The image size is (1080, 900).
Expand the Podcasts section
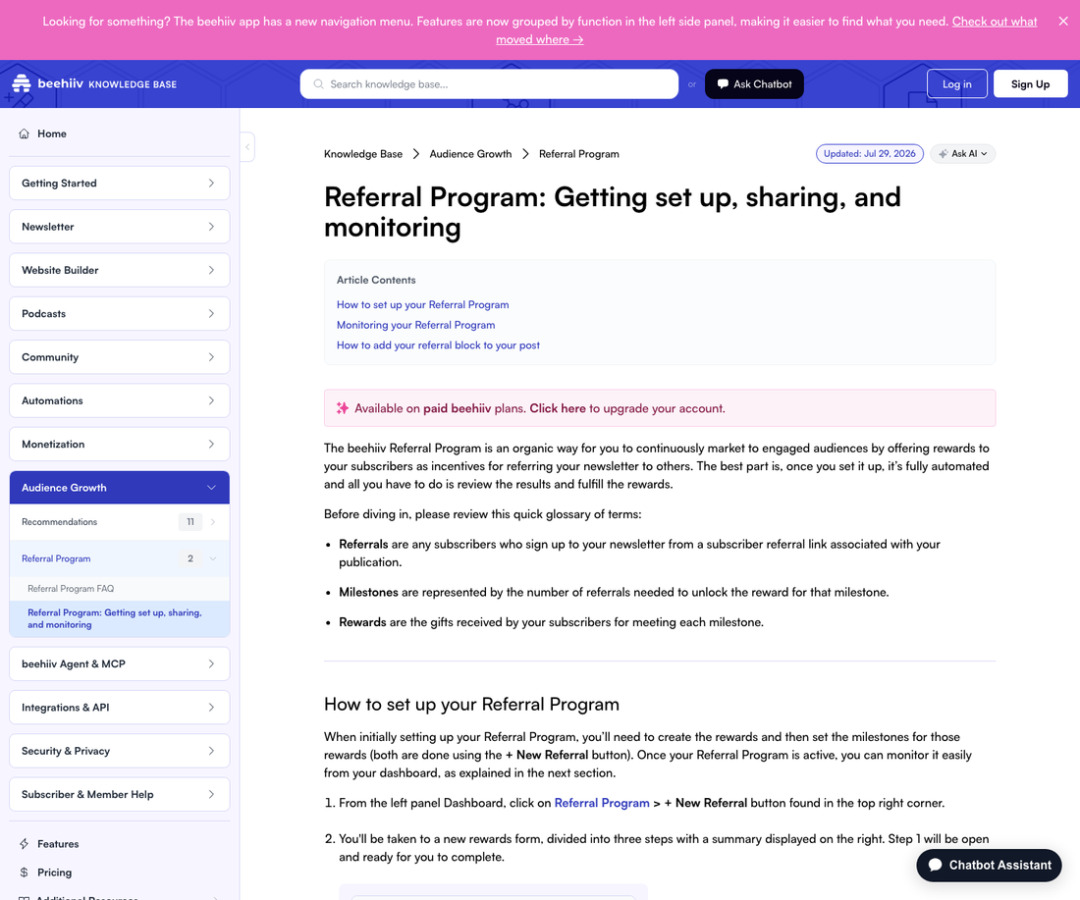[119, 313]
